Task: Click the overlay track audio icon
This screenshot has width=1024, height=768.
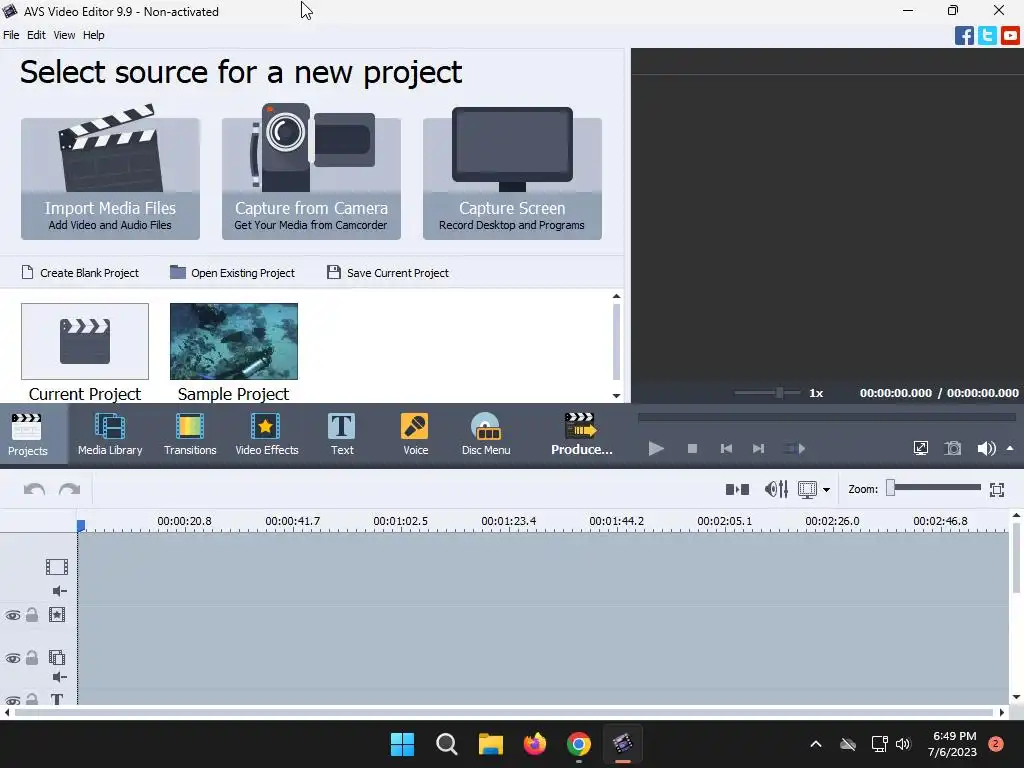Action: click(x=59, y=677)
